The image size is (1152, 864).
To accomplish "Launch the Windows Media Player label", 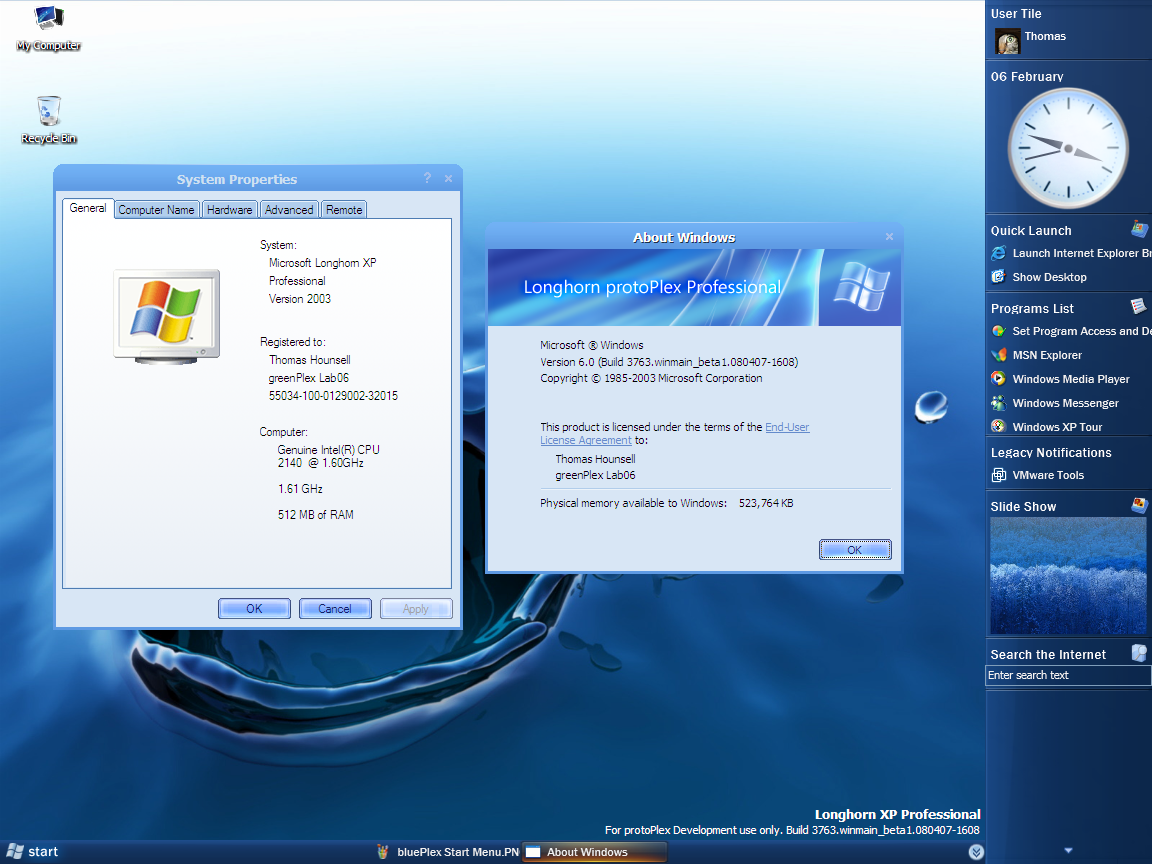I will point(1071,379).
